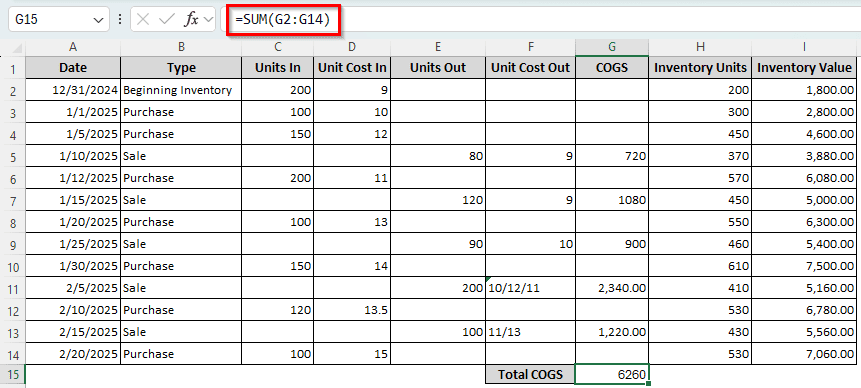Select row 1 header

pyautogui.click(x=13, y=69)
